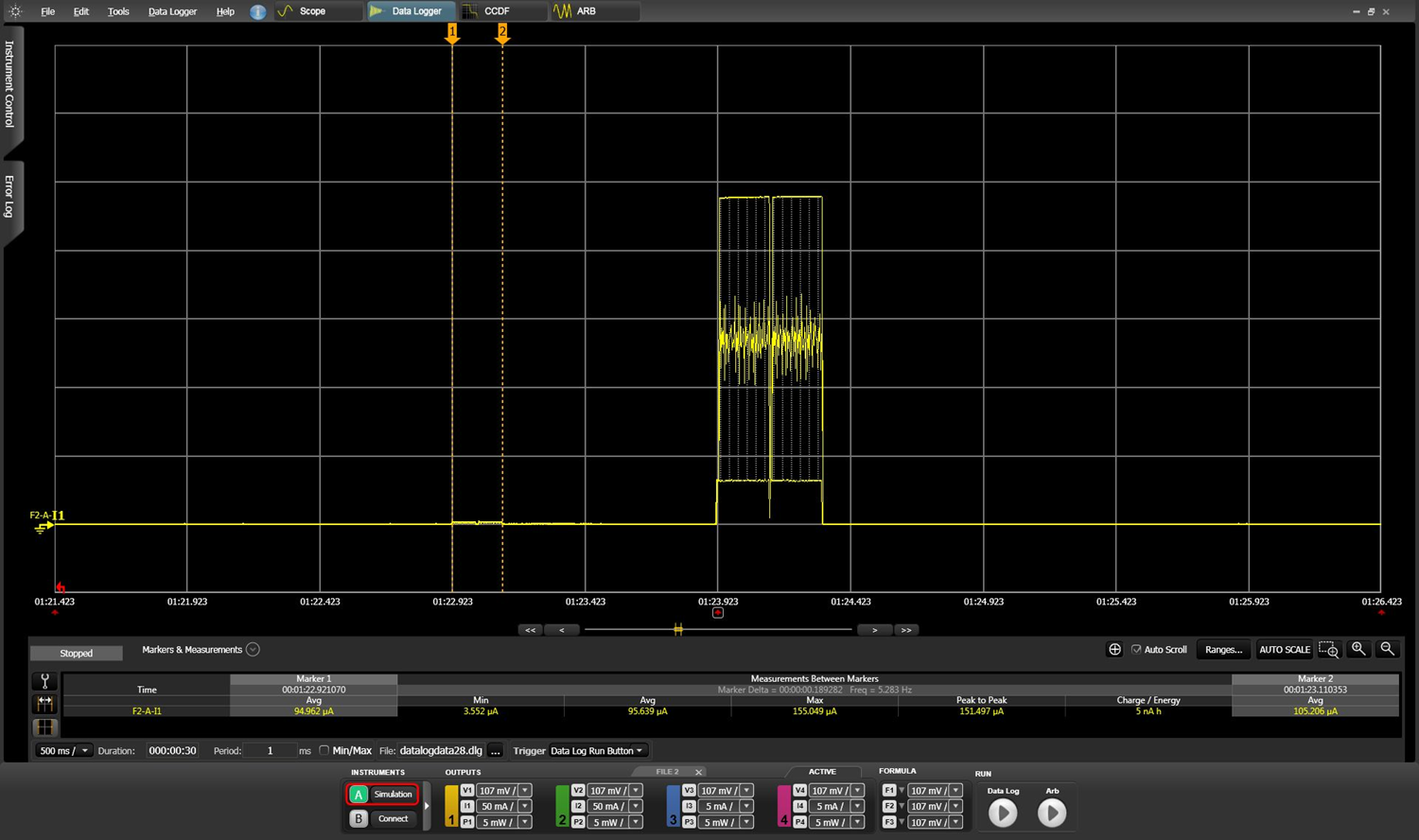
Task: Toggle the V1 output trace button
Action: (467, 791)
